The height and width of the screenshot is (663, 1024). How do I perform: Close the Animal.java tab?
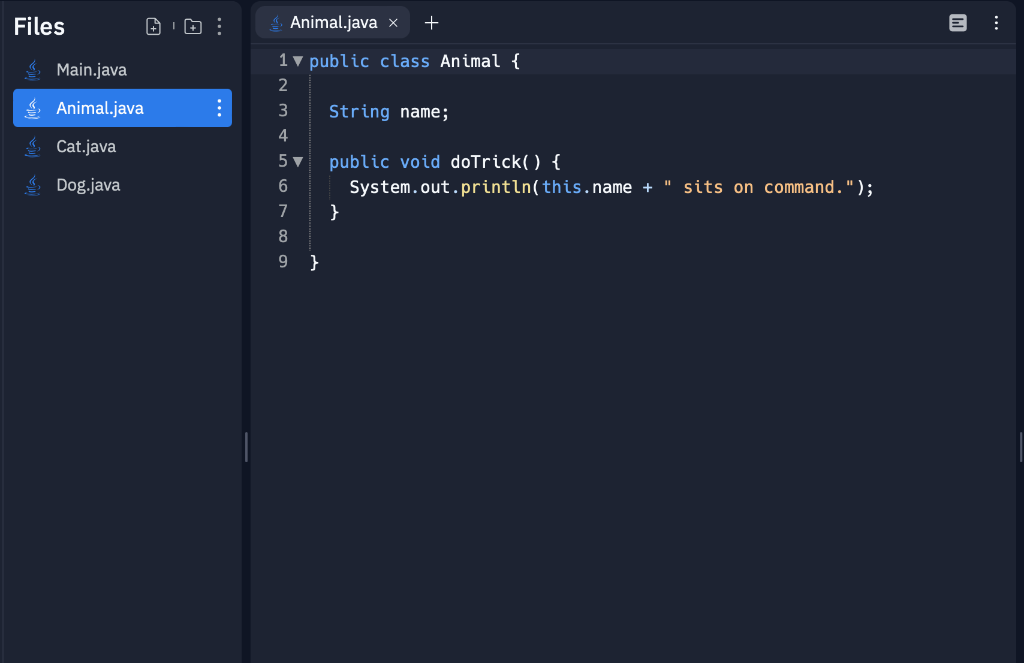[391, 22]
